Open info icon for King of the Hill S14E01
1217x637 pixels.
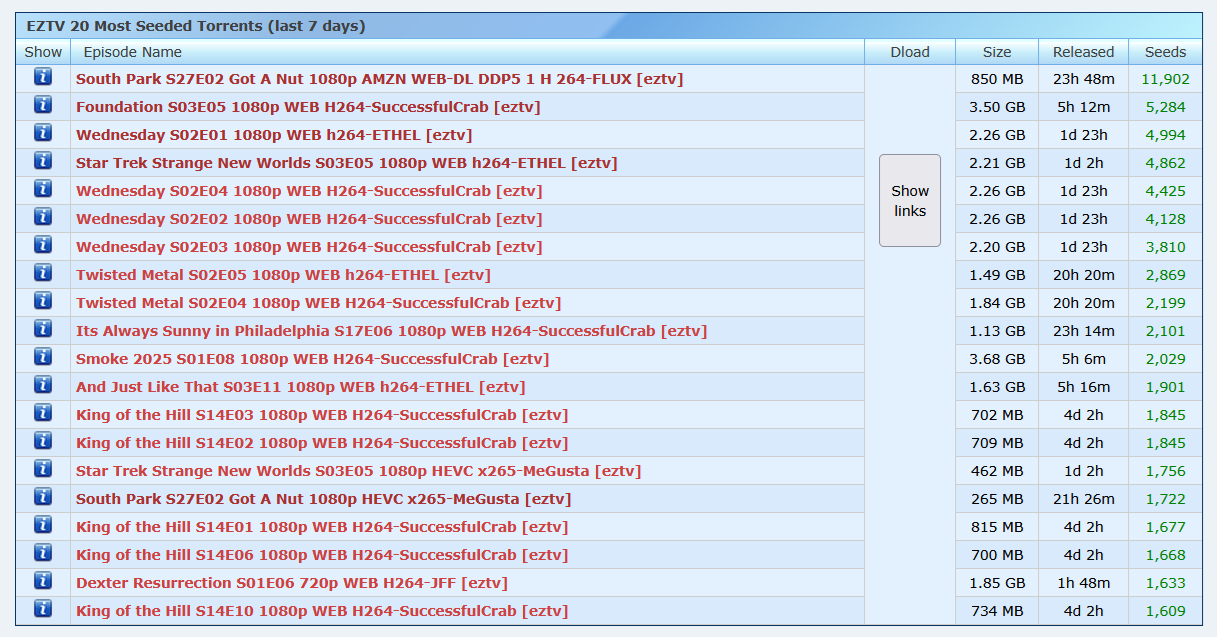[42, 525]
